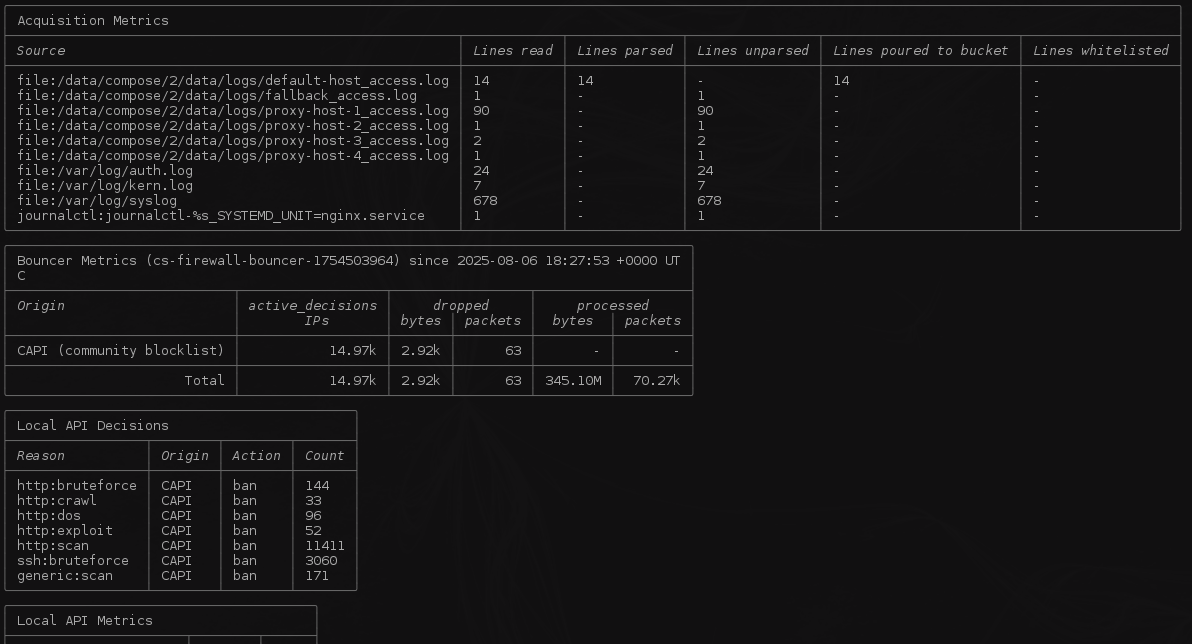Click the Acquisition Metrics table title
The height and width of the screenshot is (644, 1192).
point(93,21)
